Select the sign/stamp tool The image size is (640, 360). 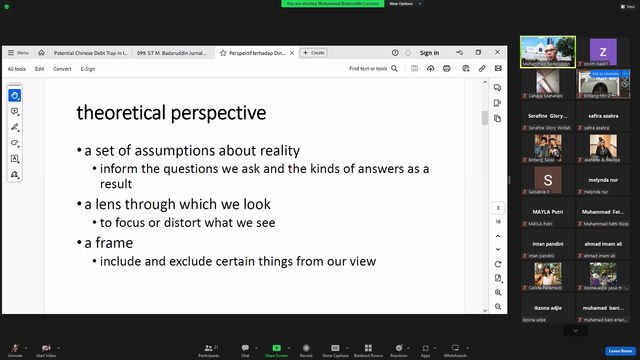coord(15,175)
